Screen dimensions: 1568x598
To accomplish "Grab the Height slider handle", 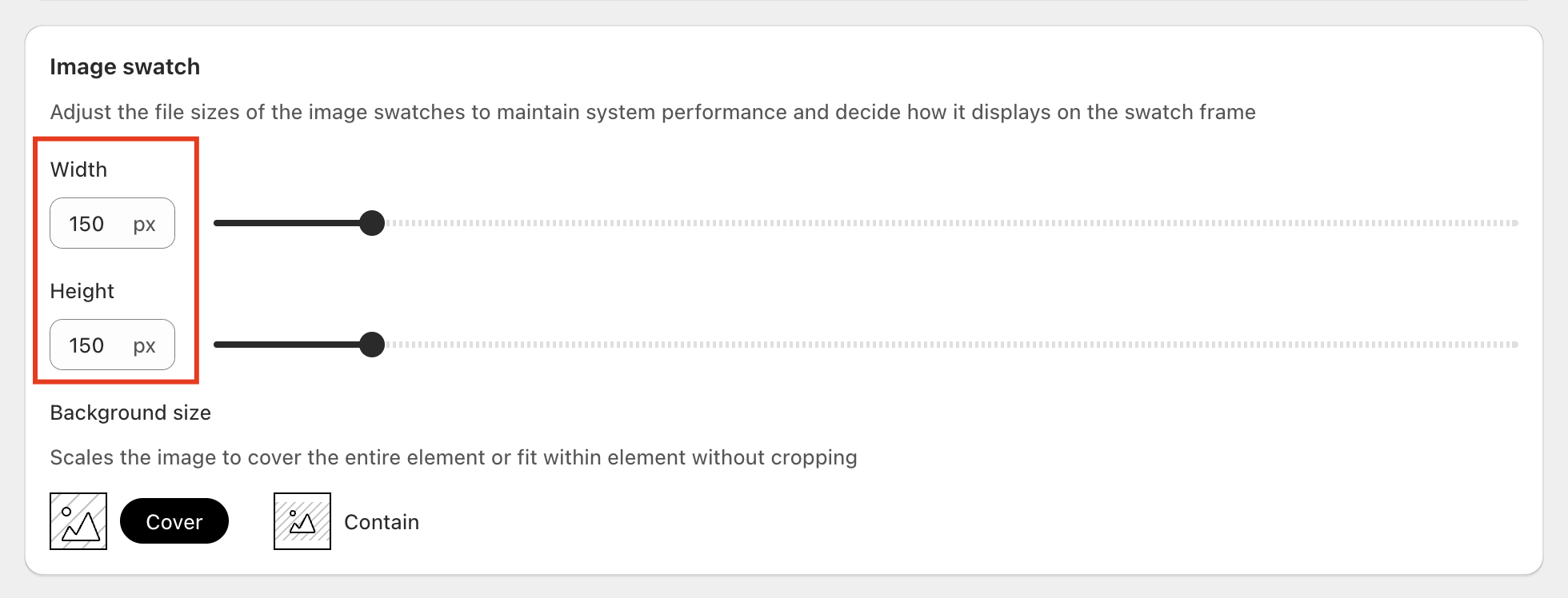I will [372, 345].
